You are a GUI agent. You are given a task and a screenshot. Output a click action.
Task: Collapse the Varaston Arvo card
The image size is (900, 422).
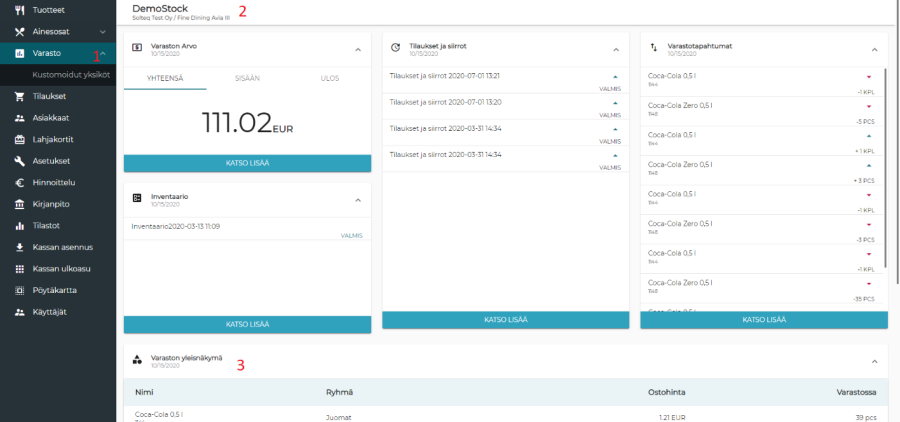357,48
